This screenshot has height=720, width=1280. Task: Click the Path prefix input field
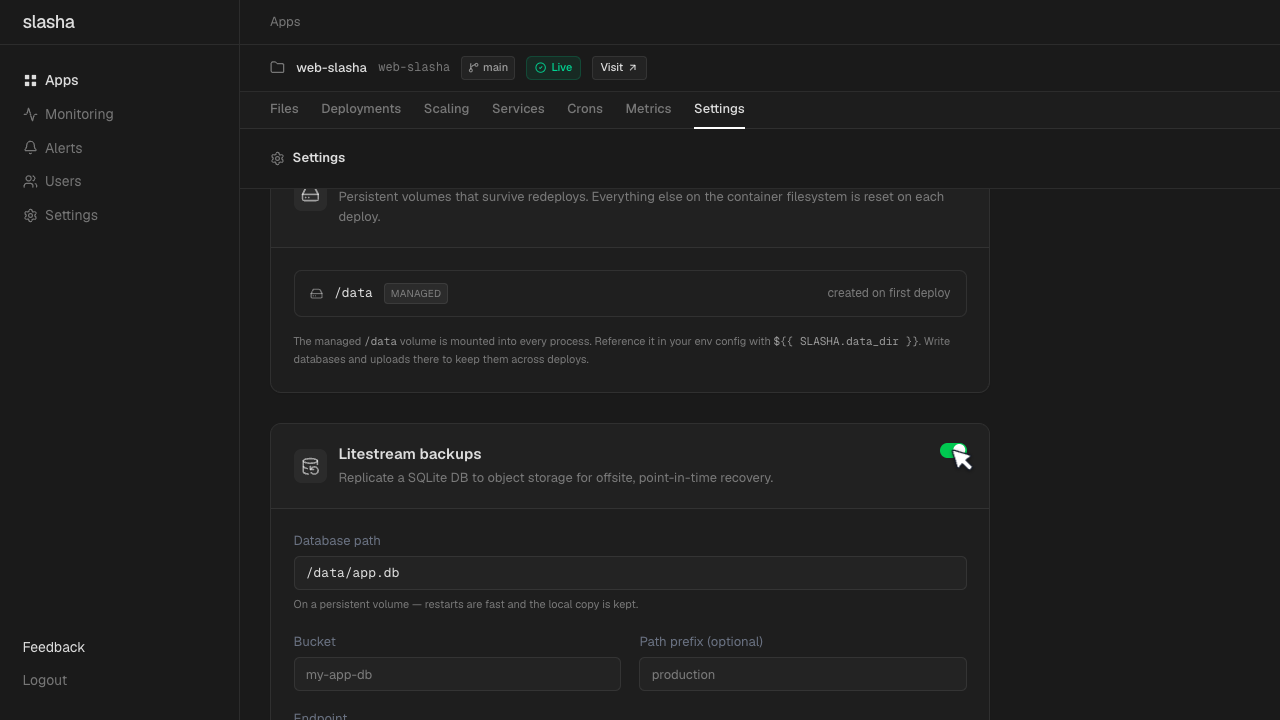[803, 674]
